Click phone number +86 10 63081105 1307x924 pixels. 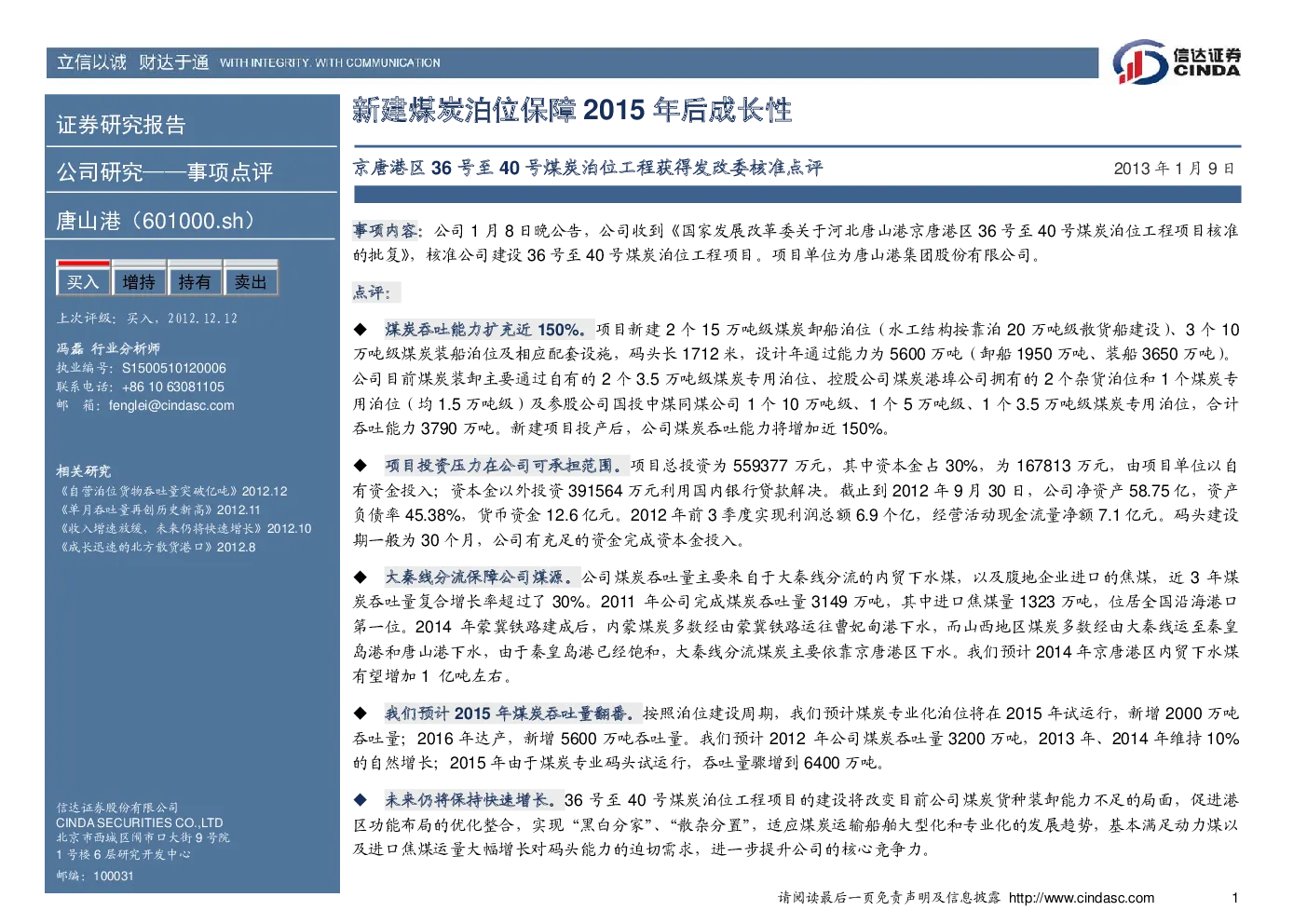173,387
